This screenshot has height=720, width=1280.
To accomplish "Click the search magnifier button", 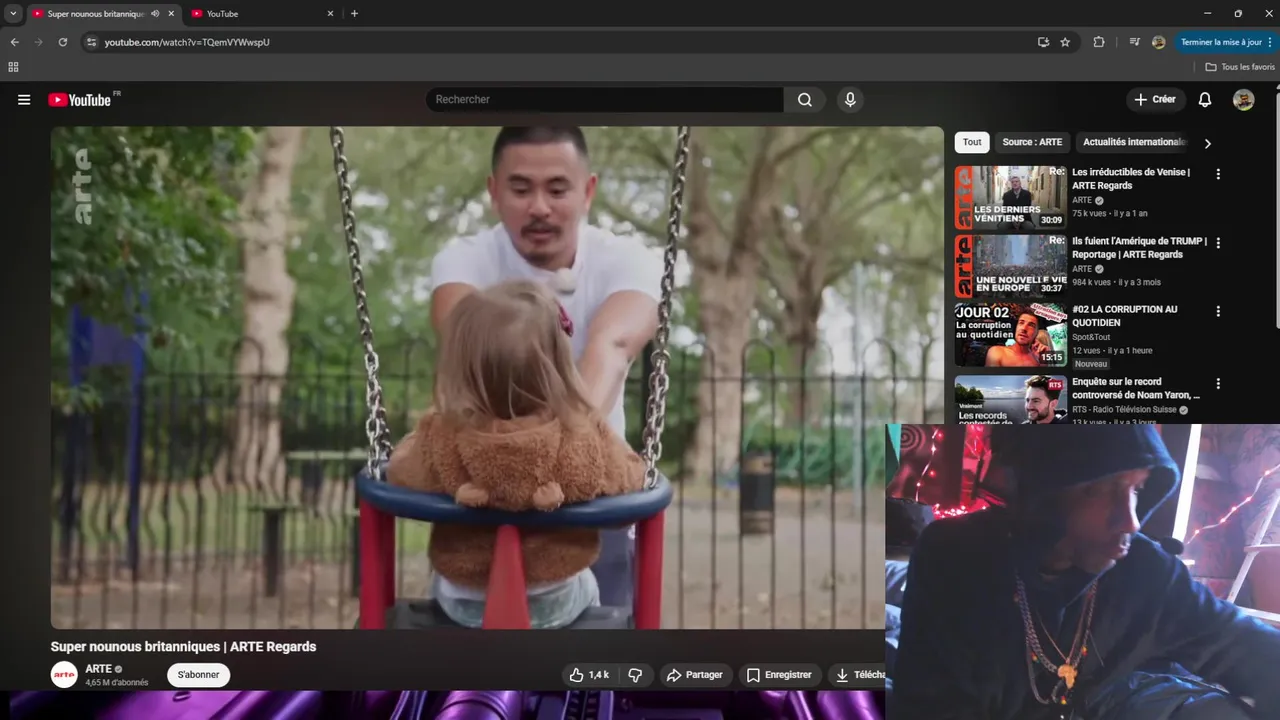I will 804,100.
